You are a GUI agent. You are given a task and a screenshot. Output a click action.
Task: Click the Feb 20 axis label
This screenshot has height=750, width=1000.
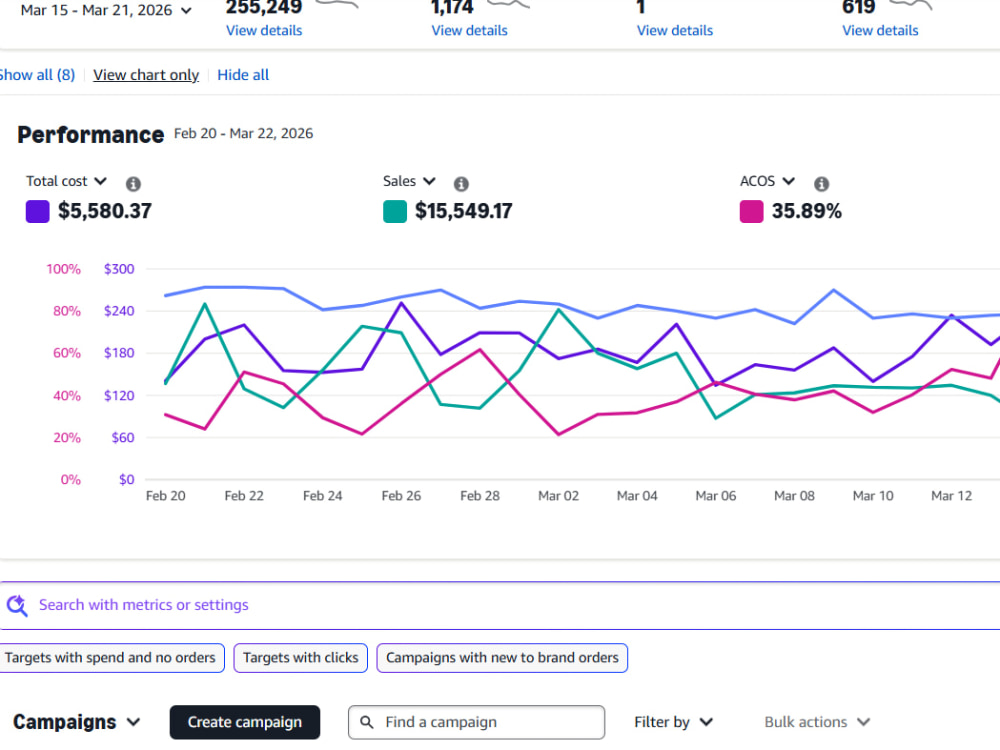(165, 496)
